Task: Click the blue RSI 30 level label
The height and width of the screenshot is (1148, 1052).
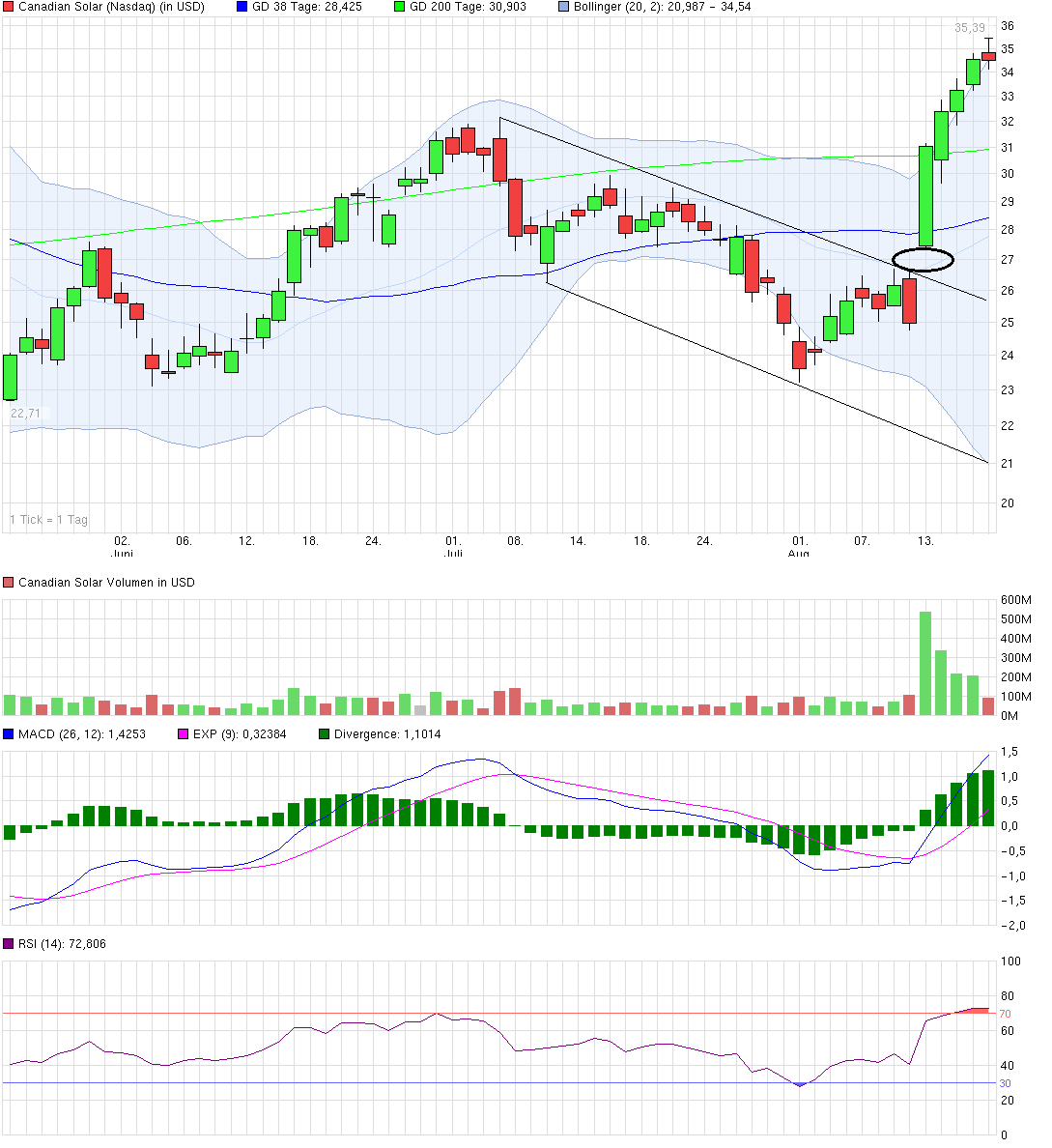Action: coord(1005,1083)
